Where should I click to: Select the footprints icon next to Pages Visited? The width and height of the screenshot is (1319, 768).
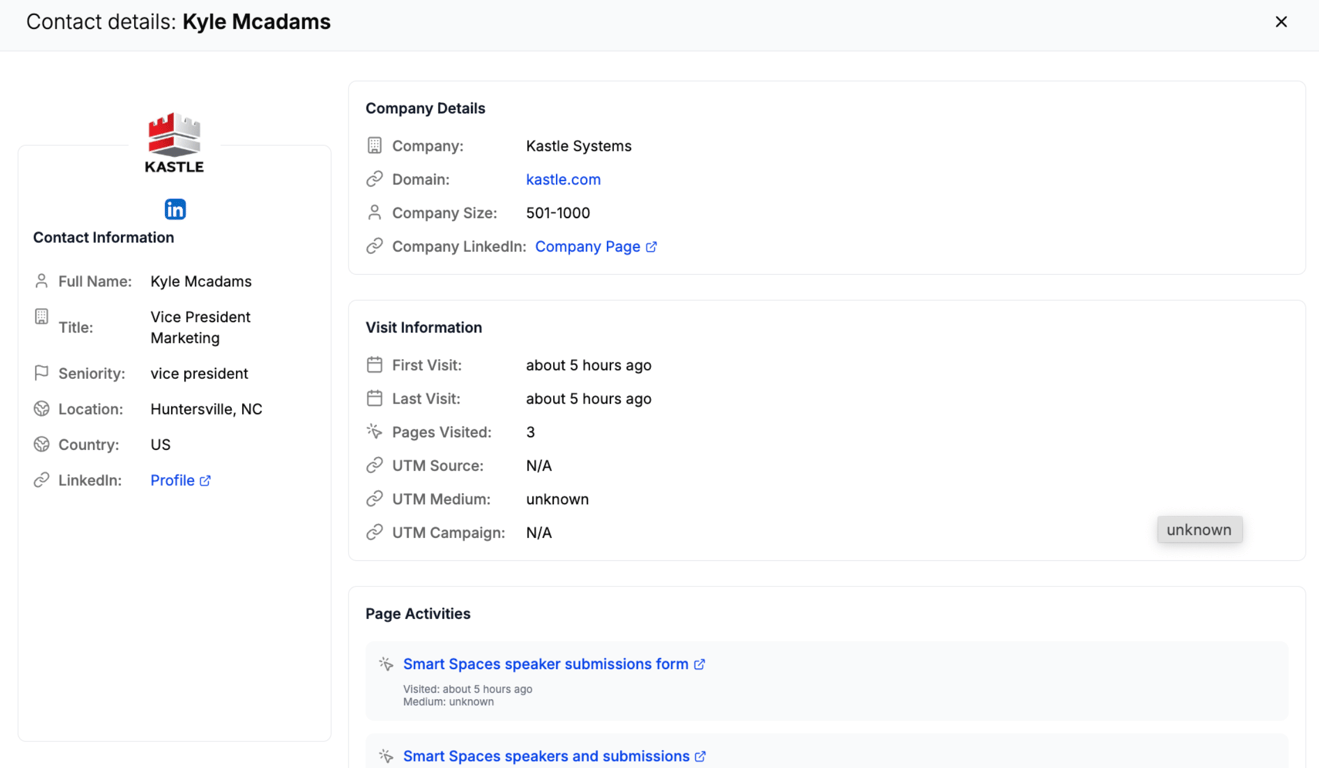374,431
